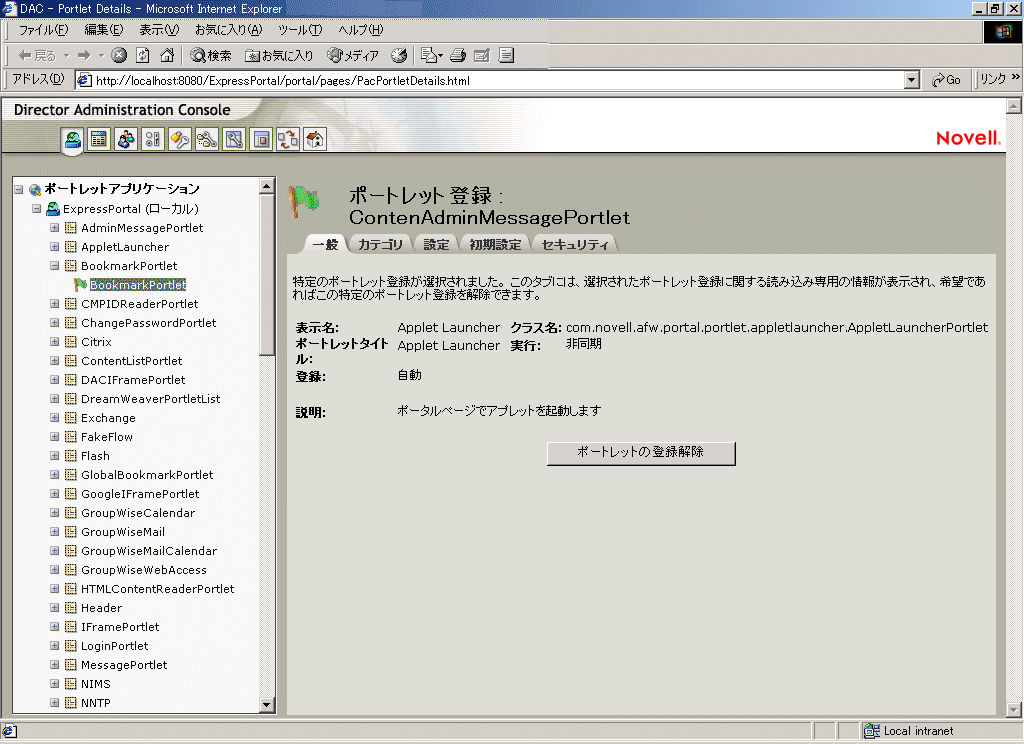Image resolution: width=1024 pixels, height=744 pixels.
Task: Click the green flag beside BookmarkPortlet registration
Action: click(80, 285)
